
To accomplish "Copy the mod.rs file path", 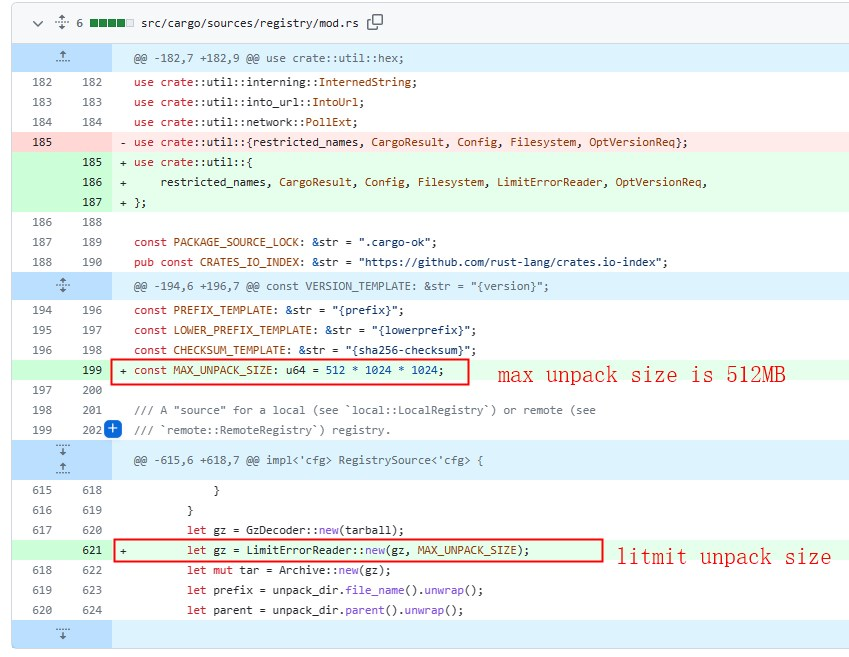I will pos(375,22).
